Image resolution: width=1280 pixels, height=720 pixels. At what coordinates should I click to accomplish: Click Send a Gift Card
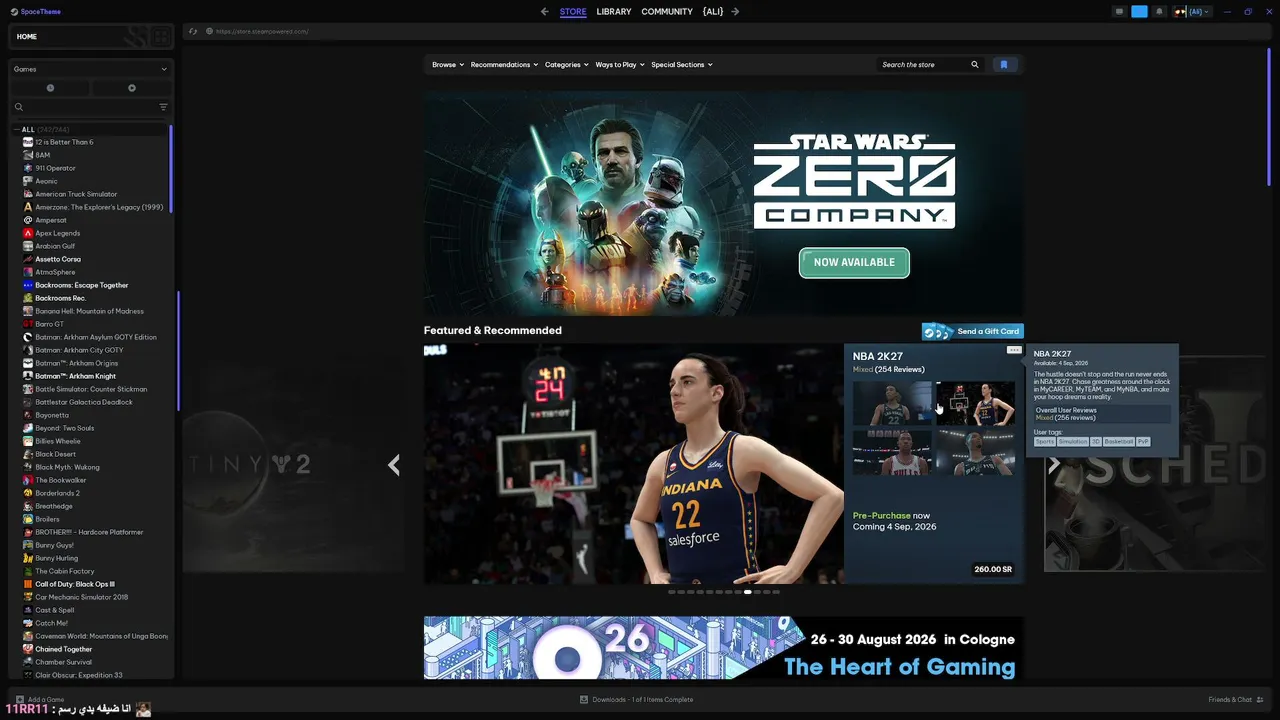[x=973, y=332]
